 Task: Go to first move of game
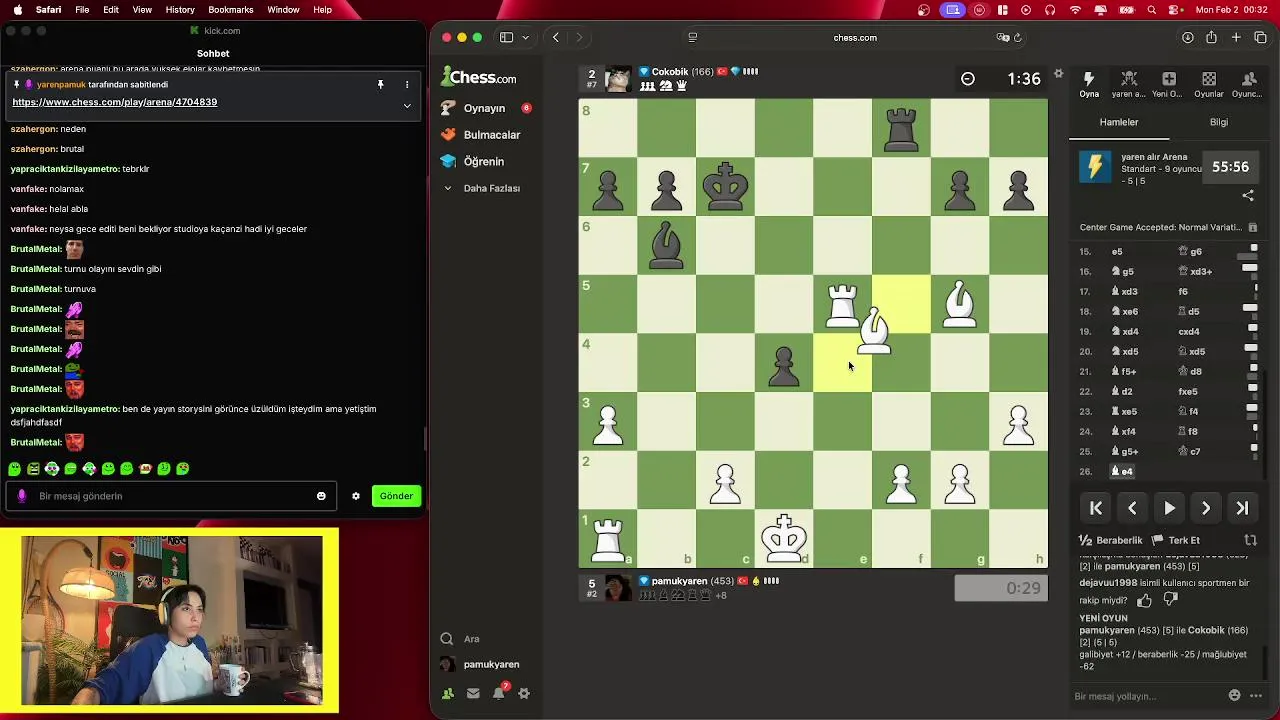pos(1096,508)
